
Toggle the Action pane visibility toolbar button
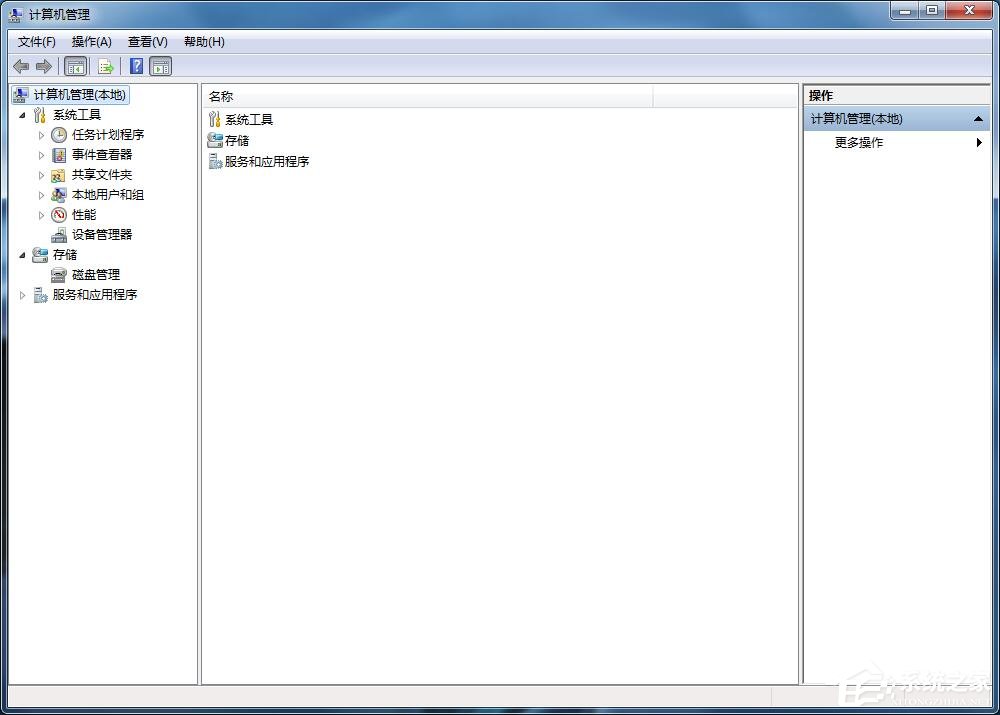click(161, 66)
